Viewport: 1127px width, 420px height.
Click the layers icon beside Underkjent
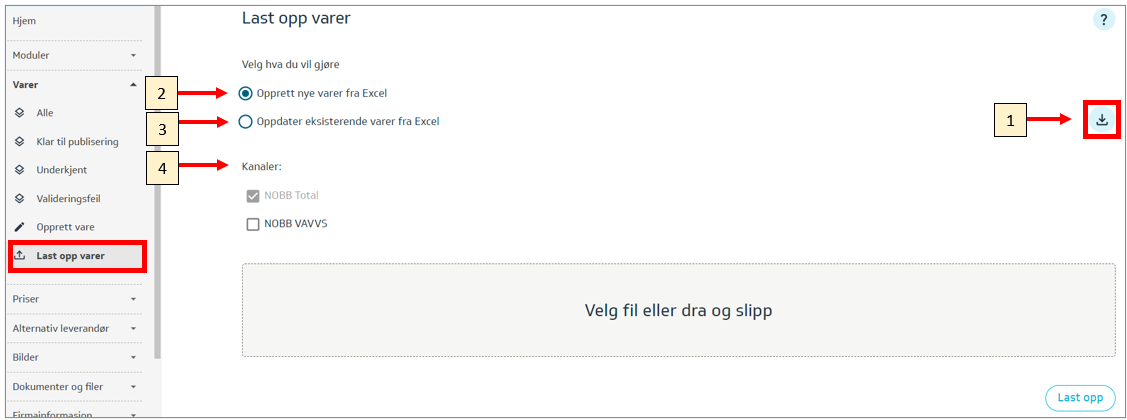20,170
